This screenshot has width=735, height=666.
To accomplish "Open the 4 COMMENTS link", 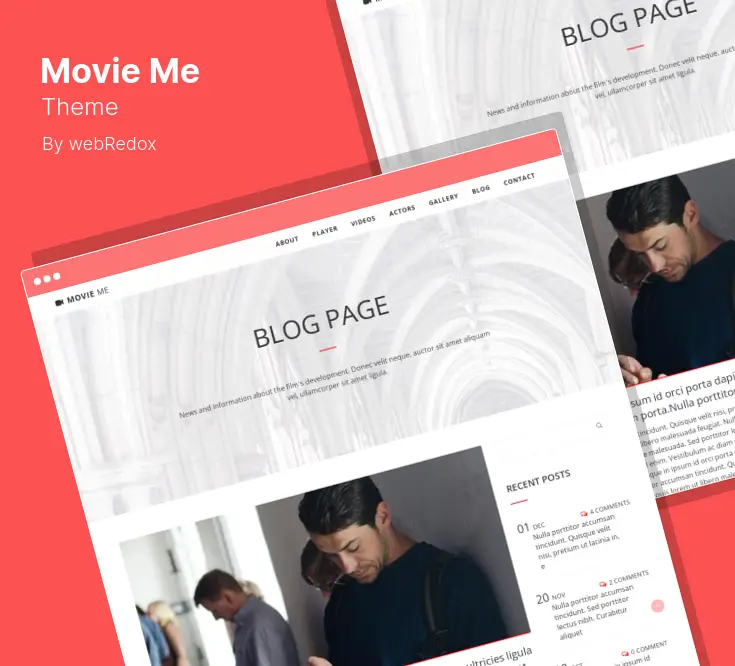I will pyautogui.click(x=609, y=507).
